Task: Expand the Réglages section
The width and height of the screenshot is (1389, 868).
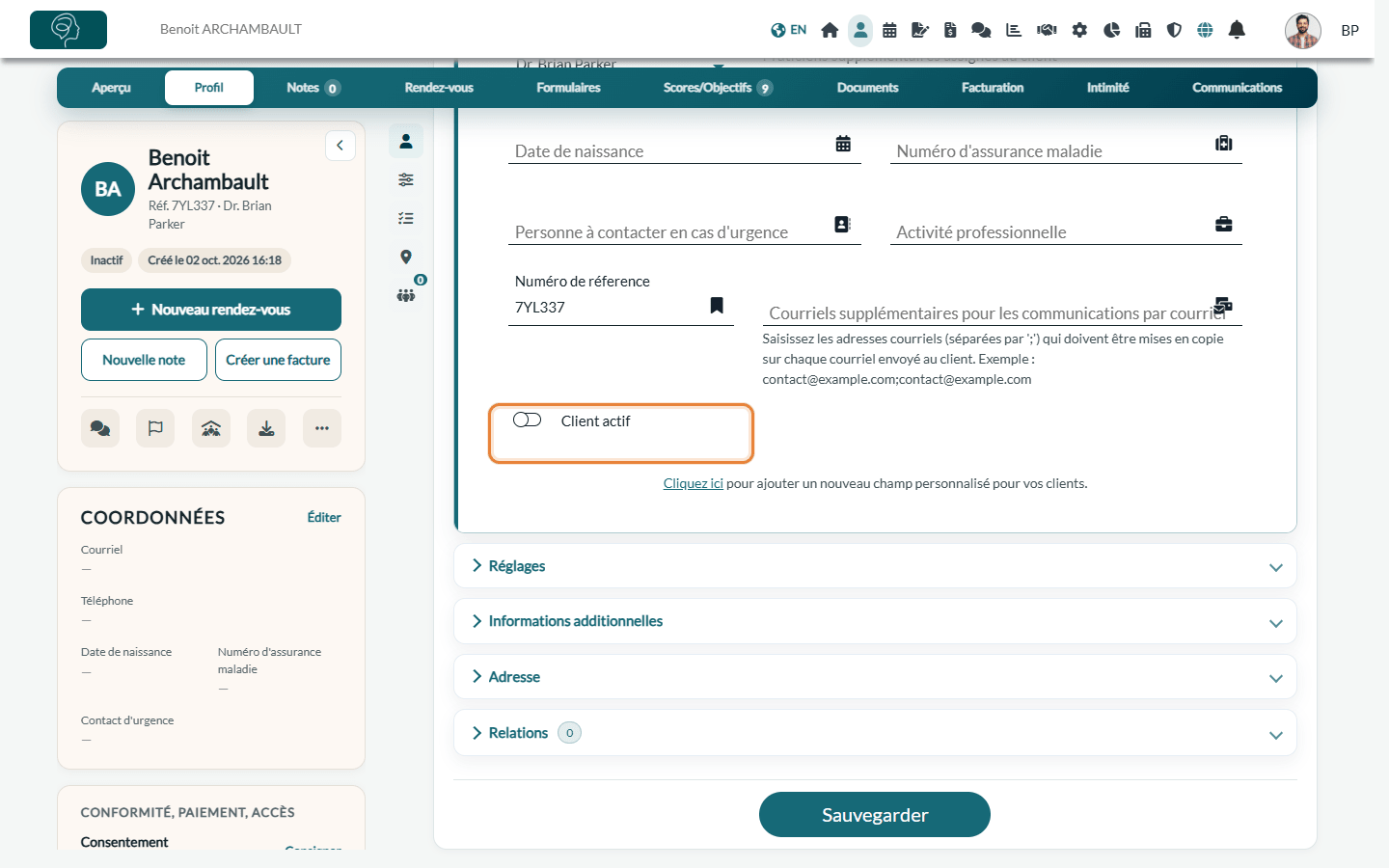Action: (875, 566)
